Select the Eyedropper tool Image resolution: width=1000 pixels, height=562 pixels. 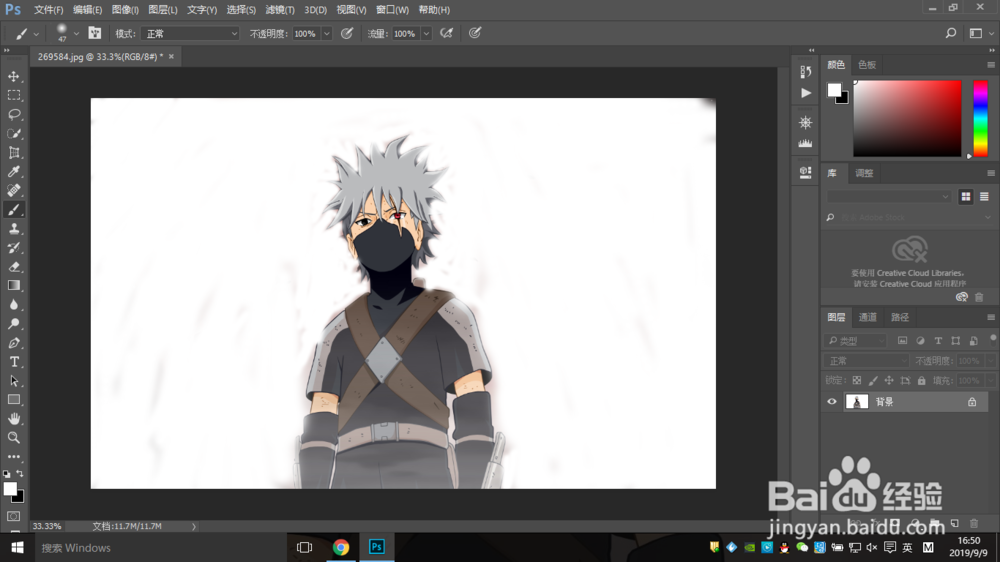14,172
